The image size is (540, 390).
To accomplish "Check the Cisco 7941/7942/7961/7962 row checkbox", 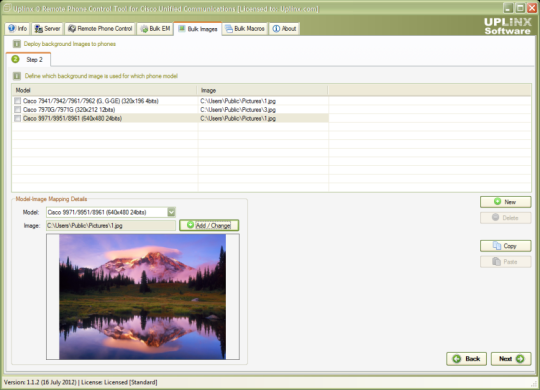I will [x=18, y=101].
